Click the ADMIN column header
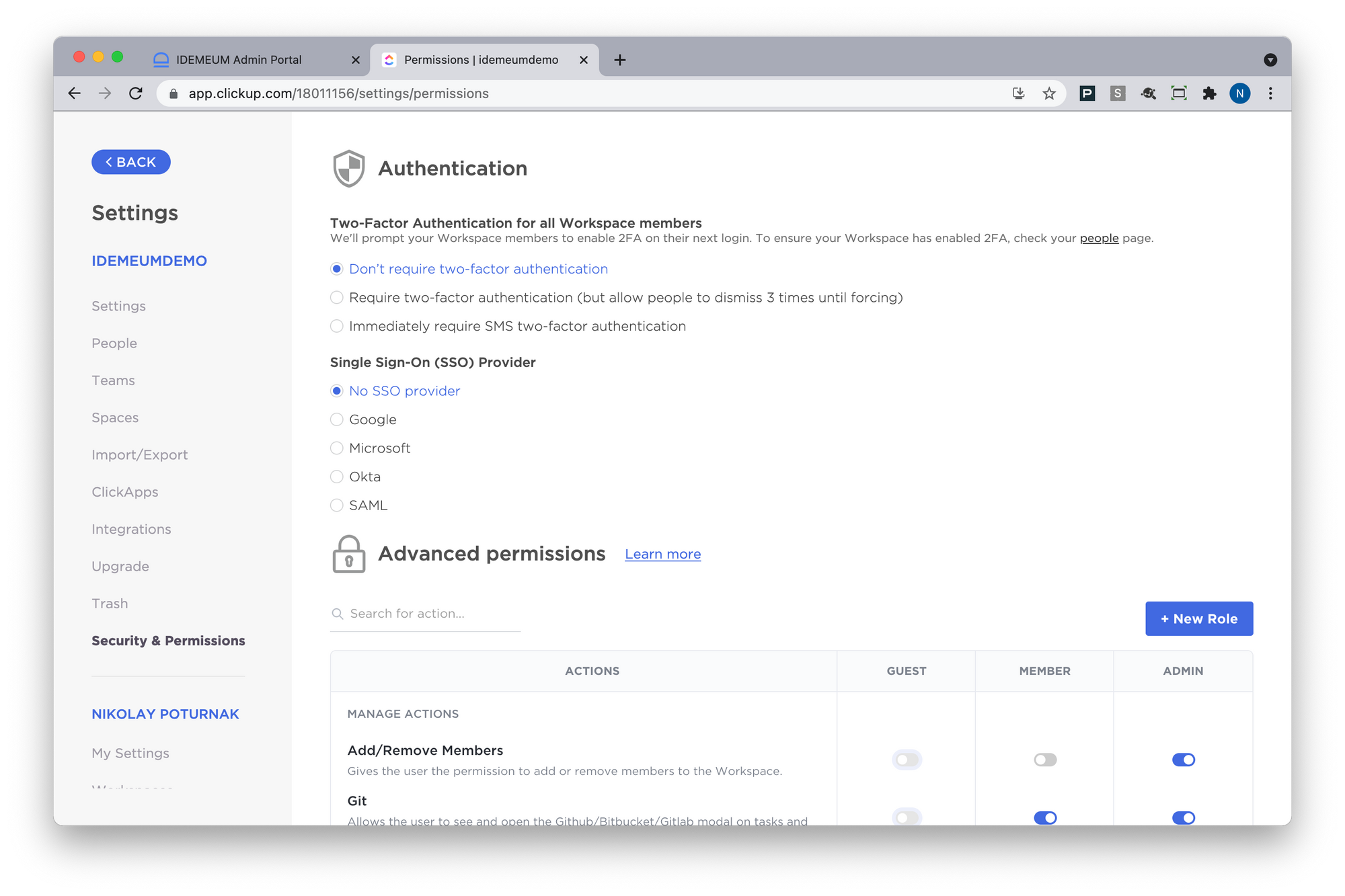Viewport: 1345px width, 896px height. 1184,671
